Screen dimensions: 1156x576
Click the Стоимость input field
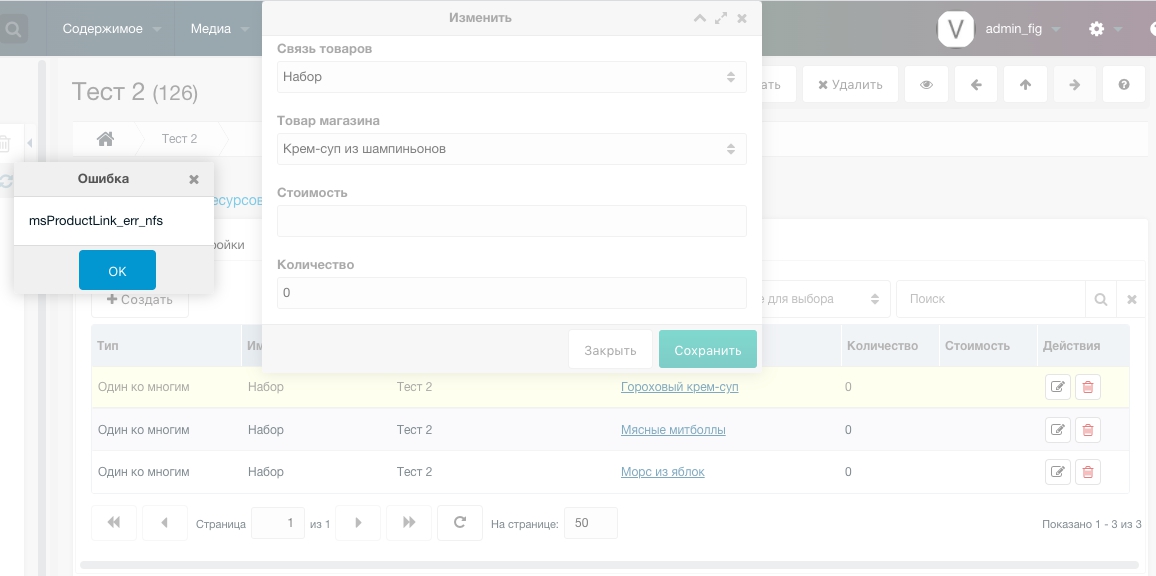(511, 221)
